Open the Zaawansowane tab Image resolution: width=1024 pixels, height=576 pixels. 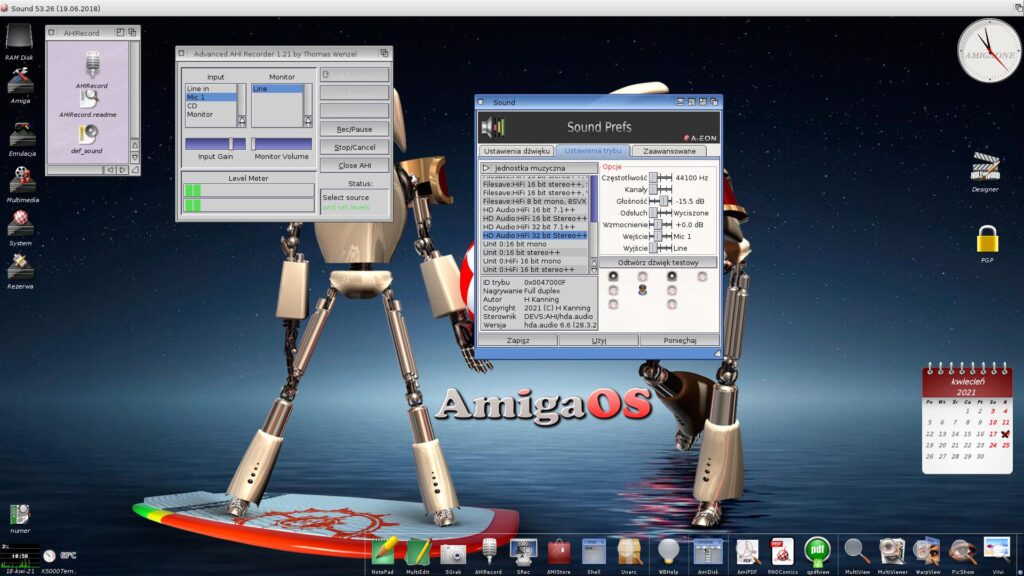coord(669,151)
